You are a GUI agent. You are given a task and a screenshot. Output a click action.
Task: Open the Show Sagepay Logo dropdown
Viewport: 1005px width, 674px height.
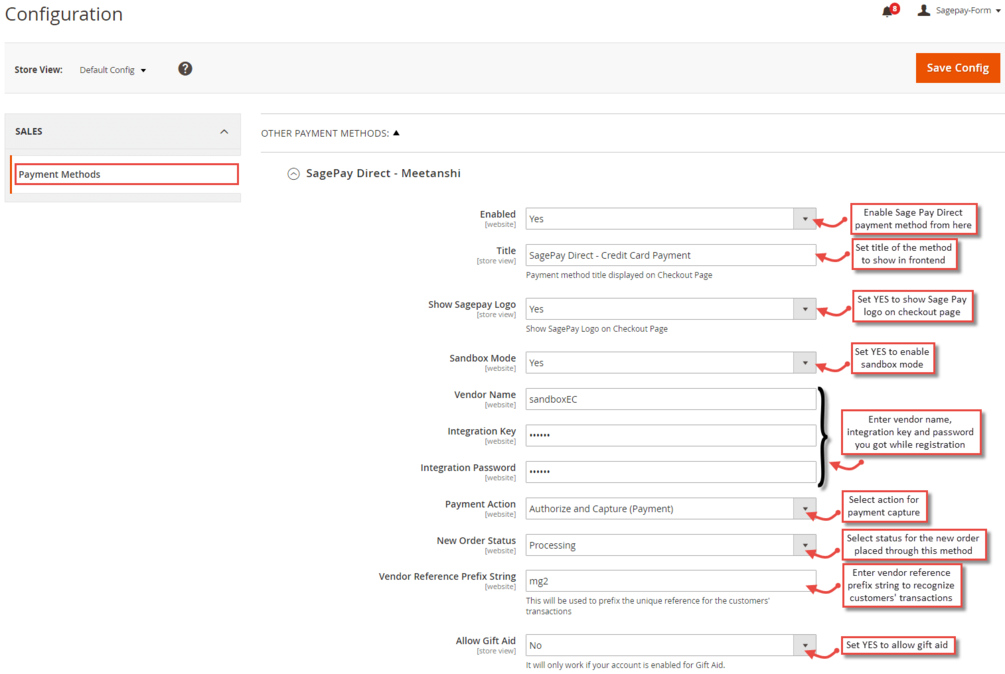(670, 309)
